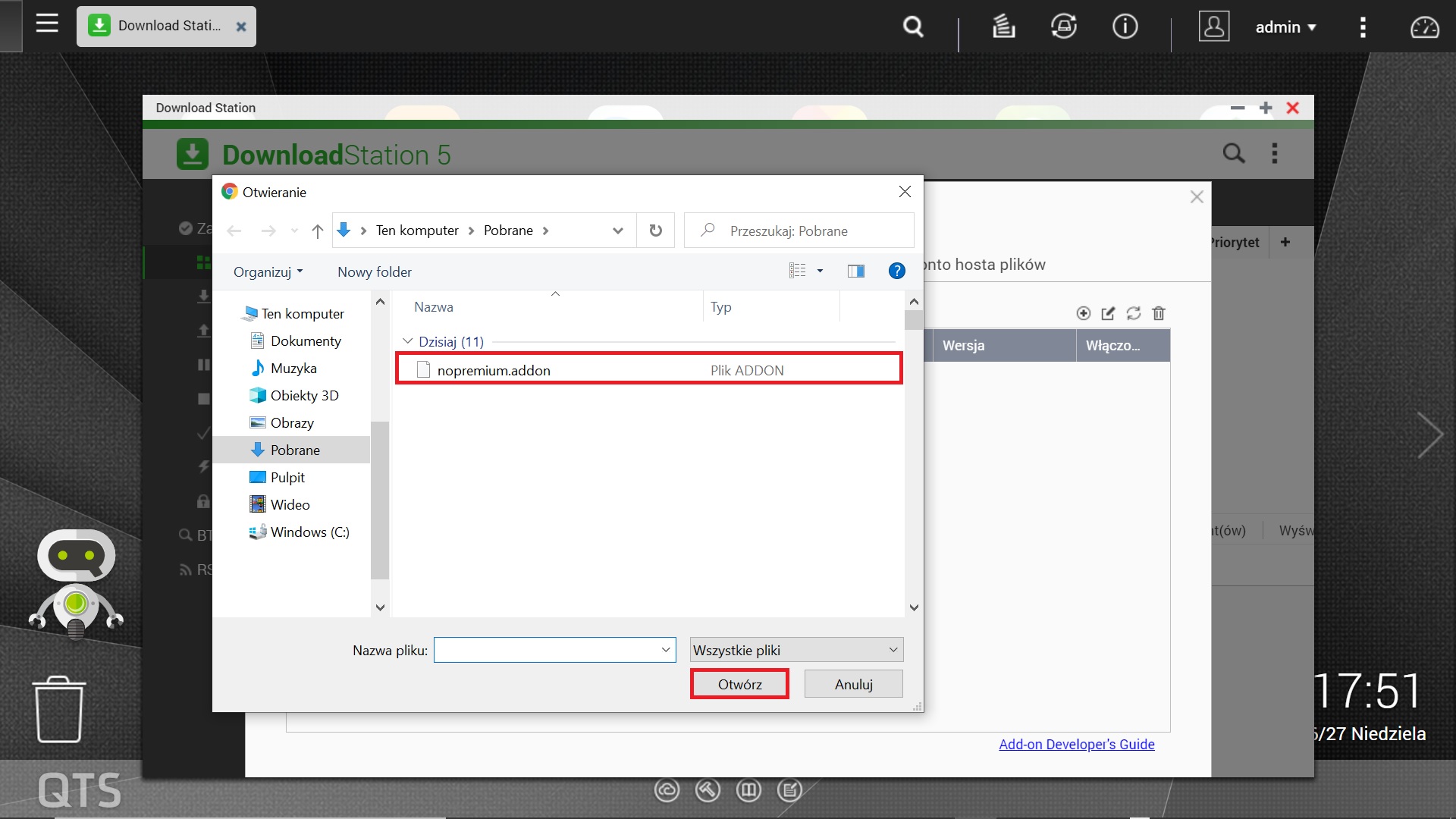Click the Włączo... column header
This screenshot has width=1456, height=819.
click(1123, 345)
